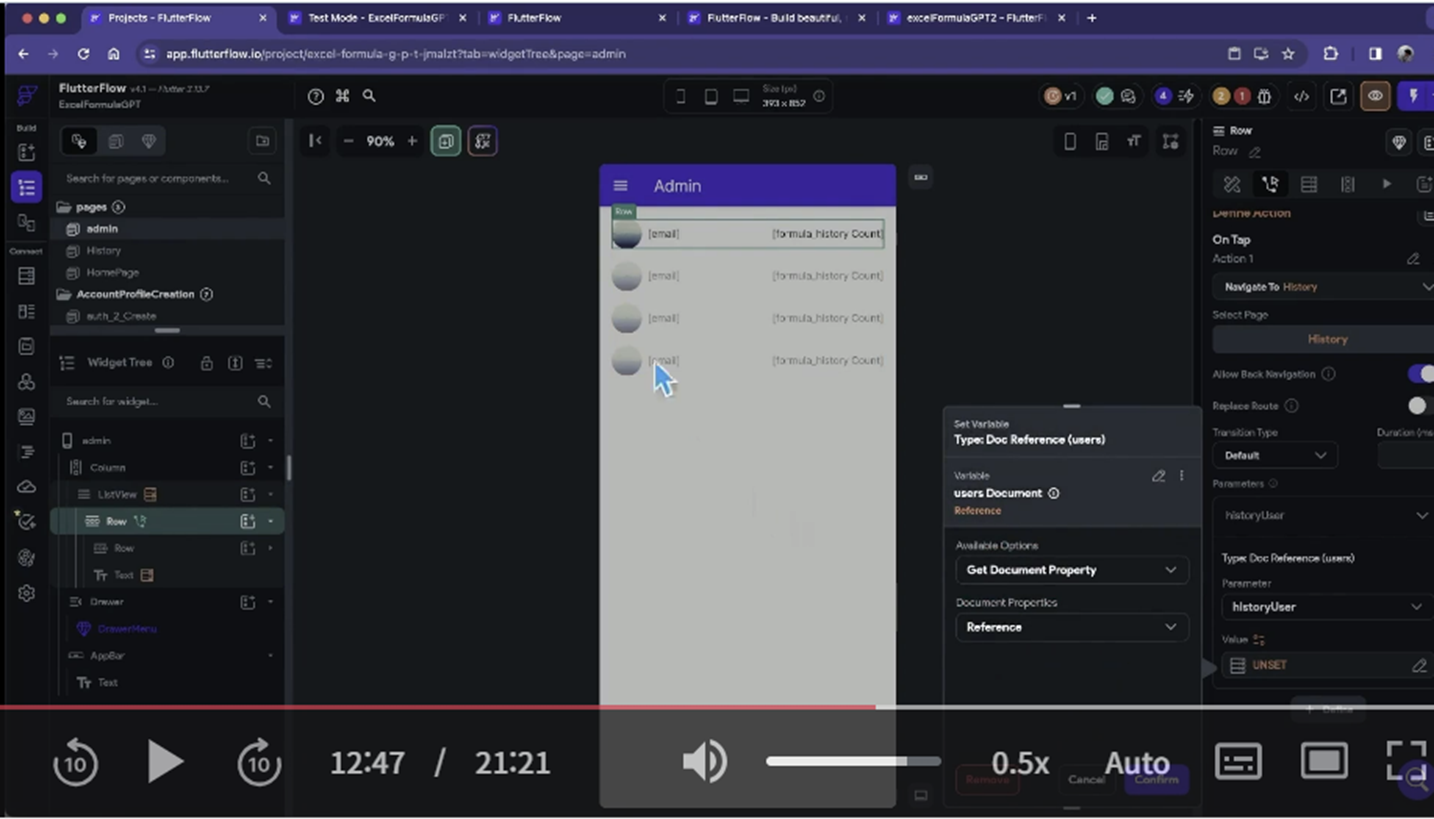Play the video

coord(165,763)
